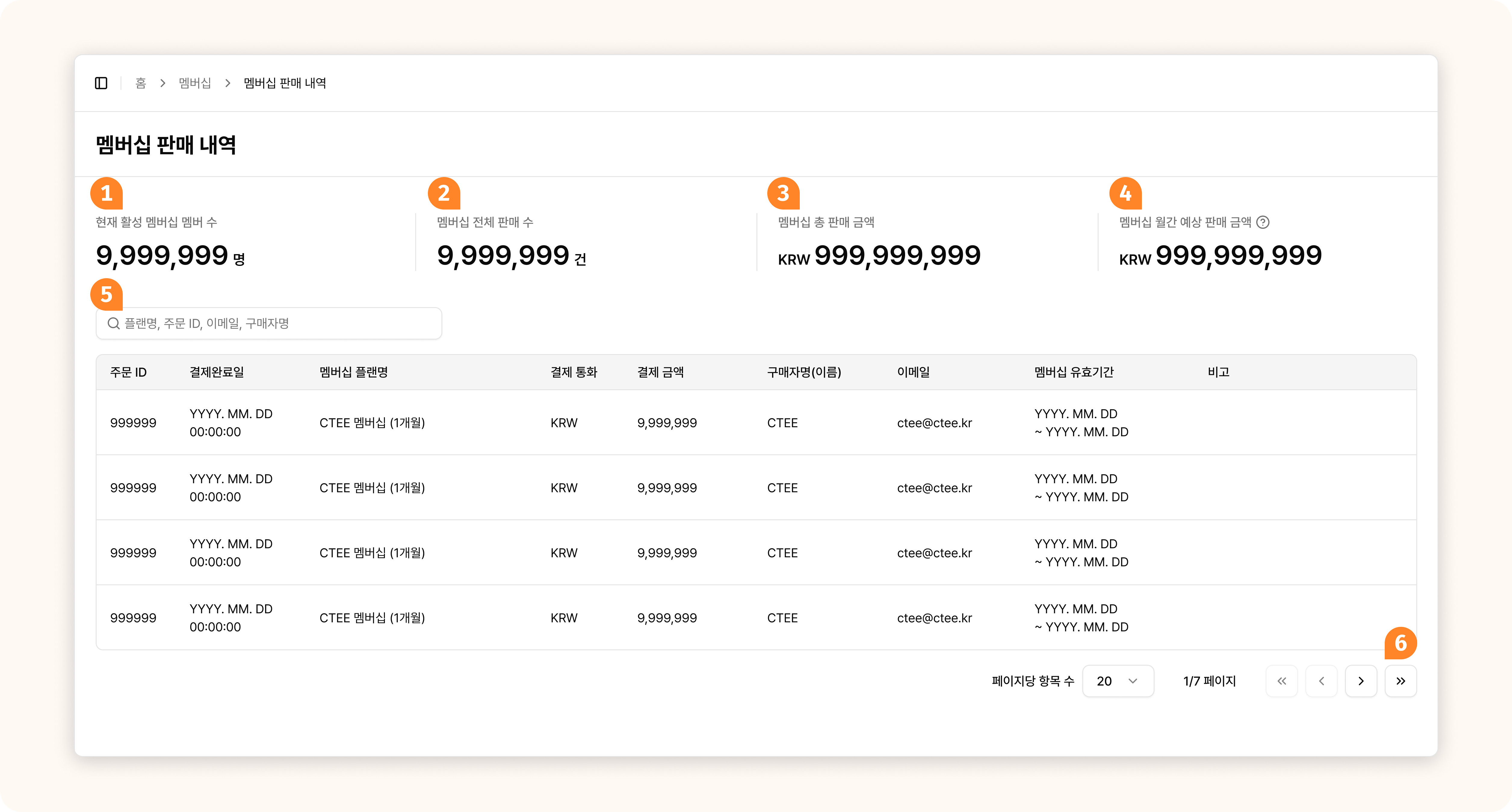Viewport: 1512px width, 812px height.
Task: Click the 결제완료일 column header
Action: pyautogui.click(x=217, y=372)
